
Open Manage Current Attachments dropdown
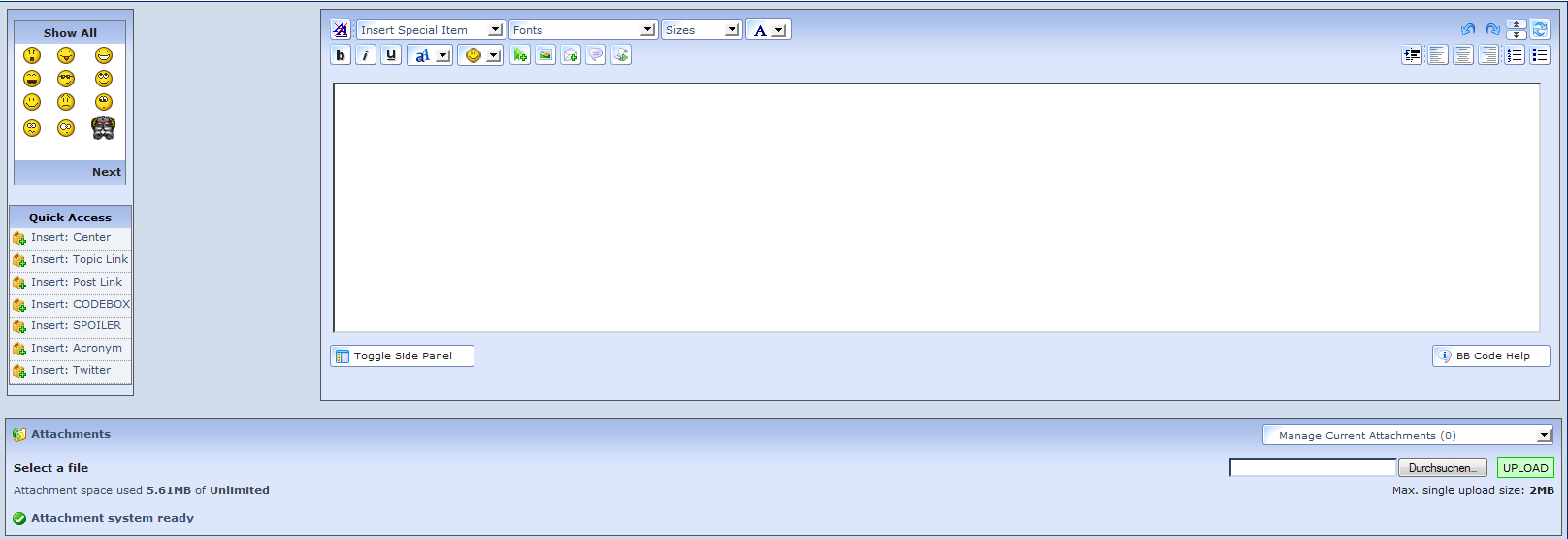tap(1408, 435)
